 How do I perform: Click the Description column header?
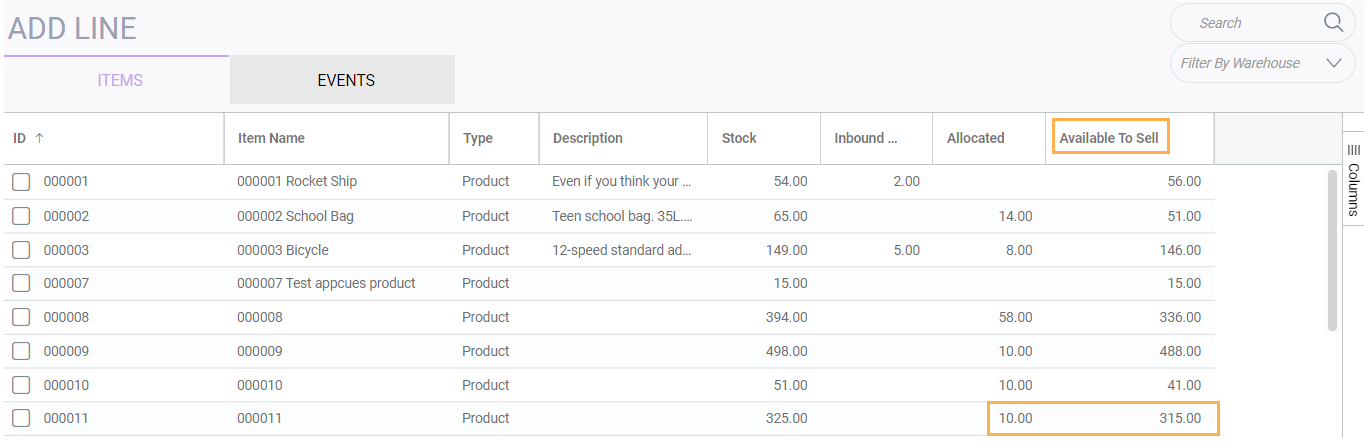(588, 139)
